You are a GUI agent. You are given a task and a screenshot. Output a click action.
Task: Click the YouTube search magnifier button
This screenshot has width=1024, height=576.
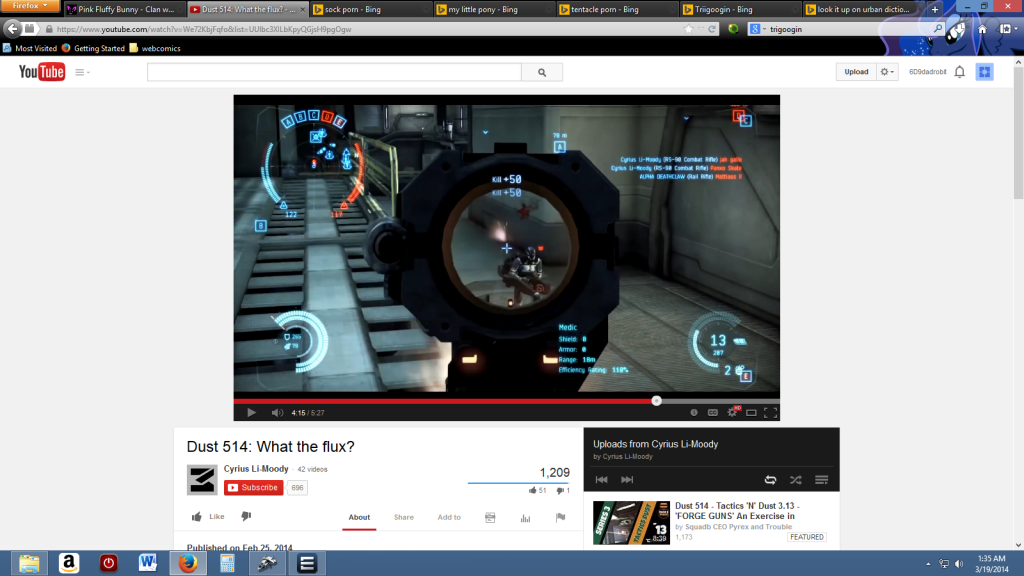(542, 72)
